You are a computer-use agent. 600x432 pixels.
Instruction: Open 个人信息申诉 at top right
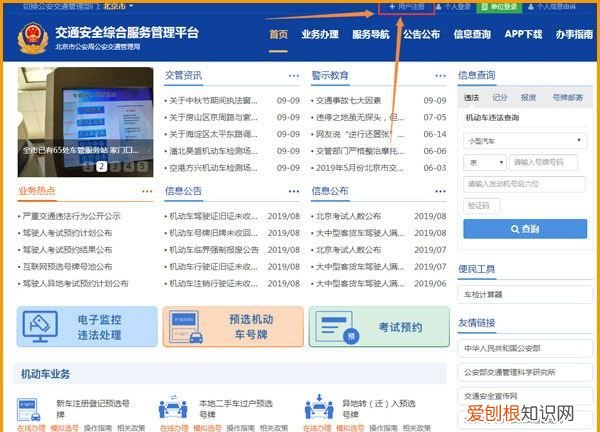(x=552, y=7)
